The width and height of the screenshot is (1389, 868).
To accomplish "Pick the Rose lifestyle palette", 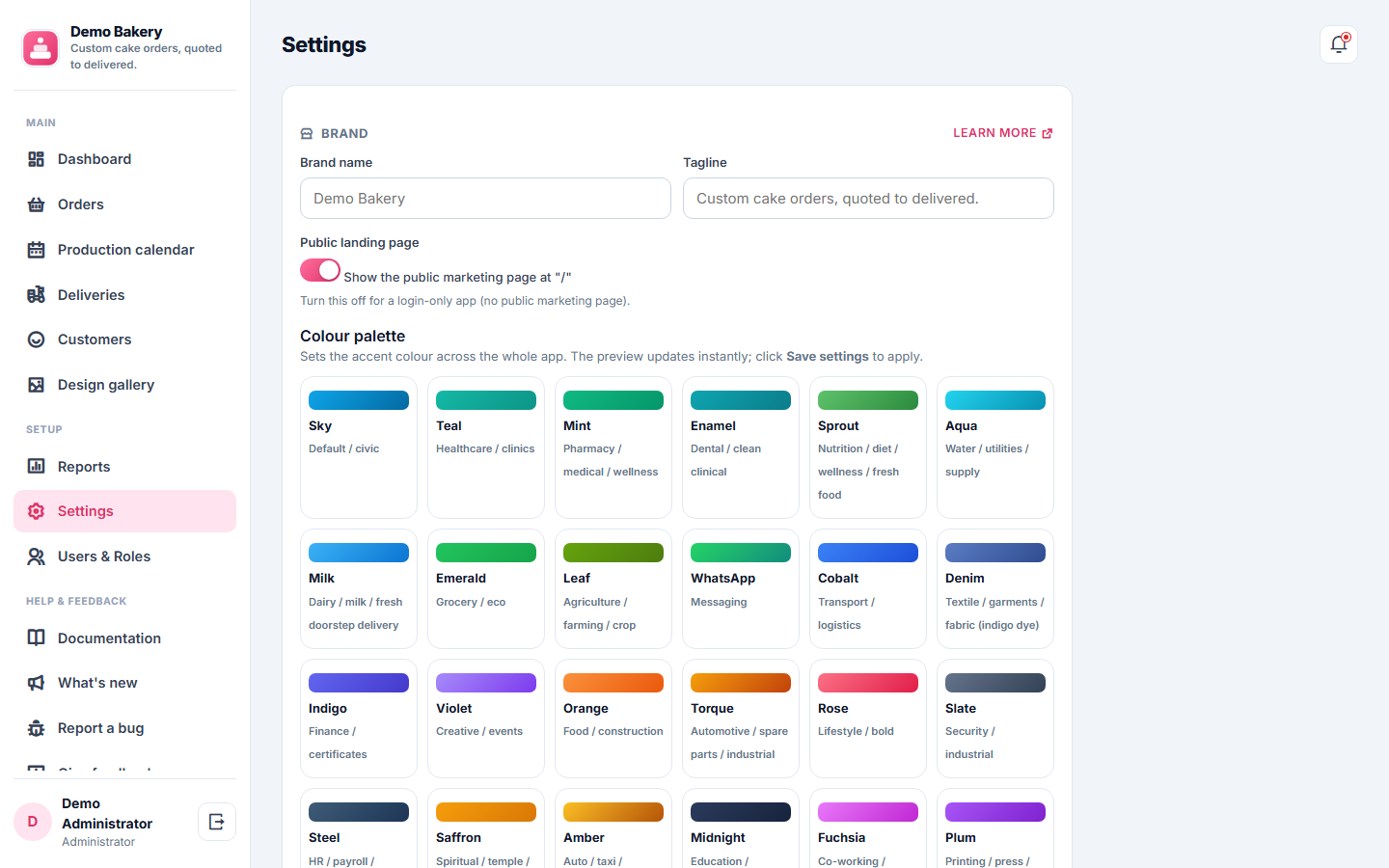I will [x=868, y=719].
